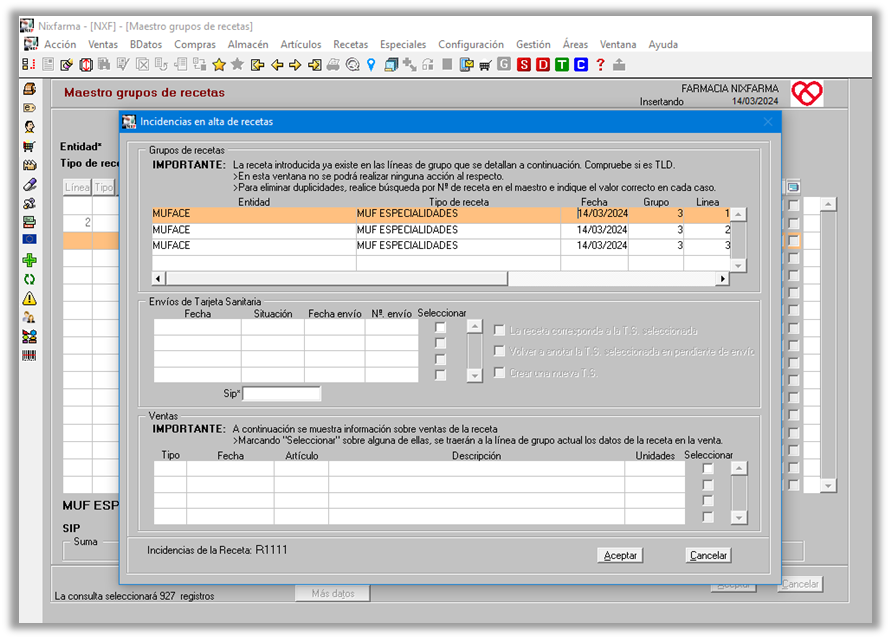890x639 pixels.
Task: Select MUFACE row with Linea 3
Action: pos(441,246)
